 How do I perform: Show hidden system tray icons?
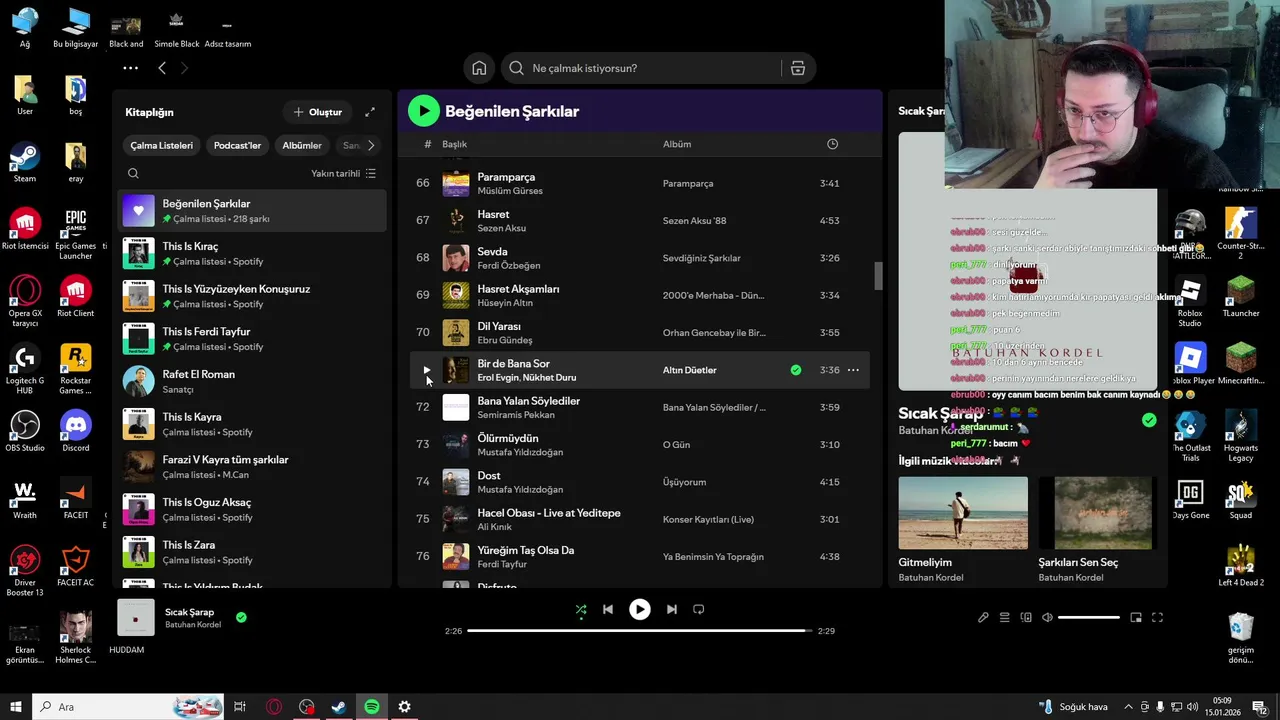point(1129,707)
